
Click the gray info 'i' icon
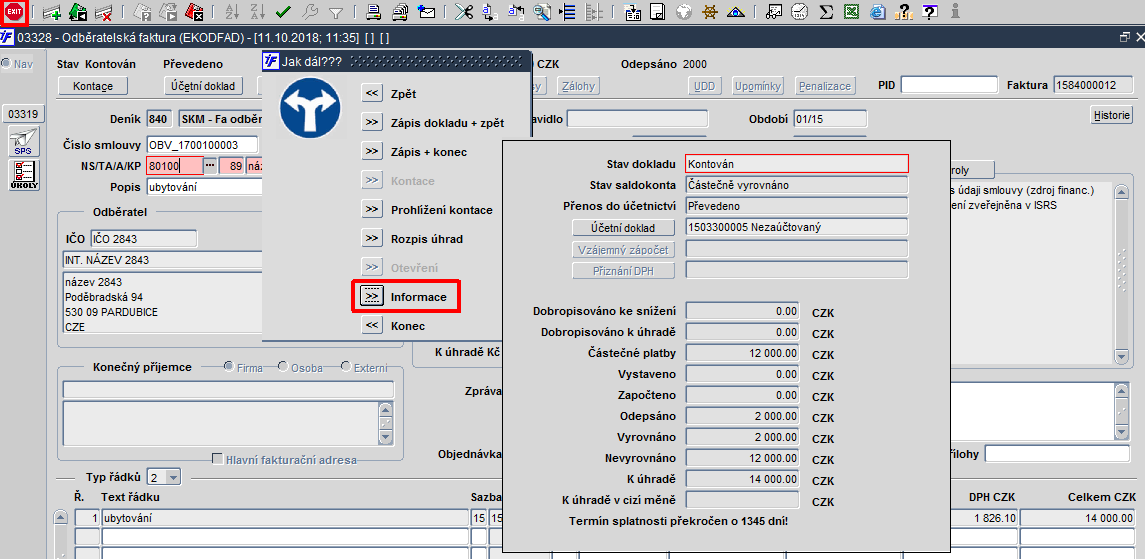point(955,12)
